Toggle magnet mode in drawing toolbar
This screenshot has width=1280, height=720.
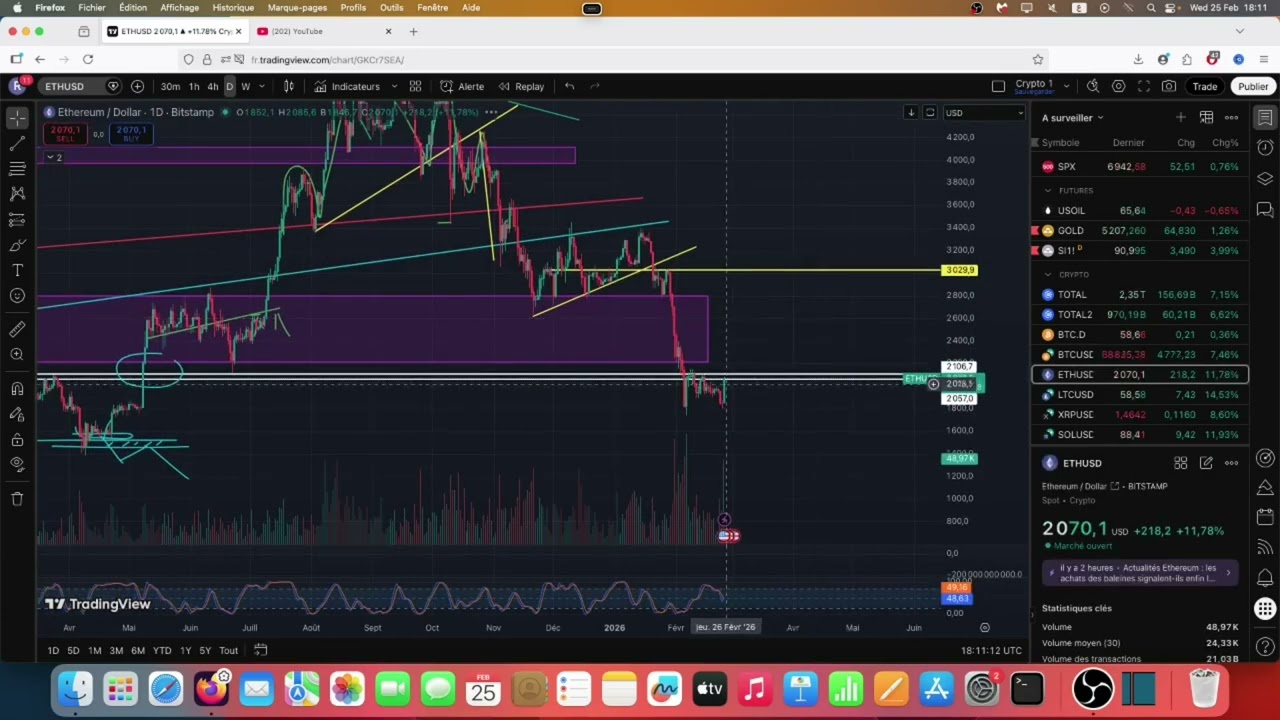(17, 389)
